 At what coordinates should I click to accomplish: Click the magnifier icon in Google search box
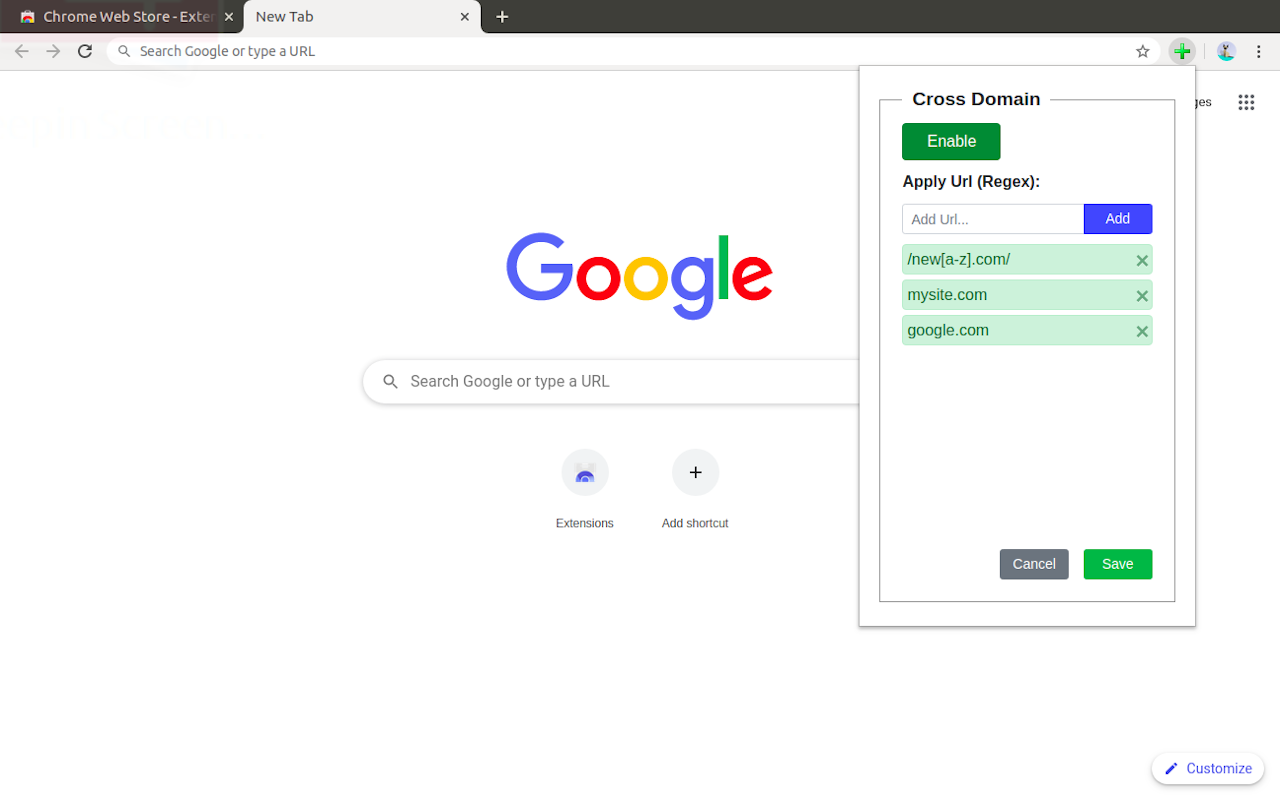391,381
